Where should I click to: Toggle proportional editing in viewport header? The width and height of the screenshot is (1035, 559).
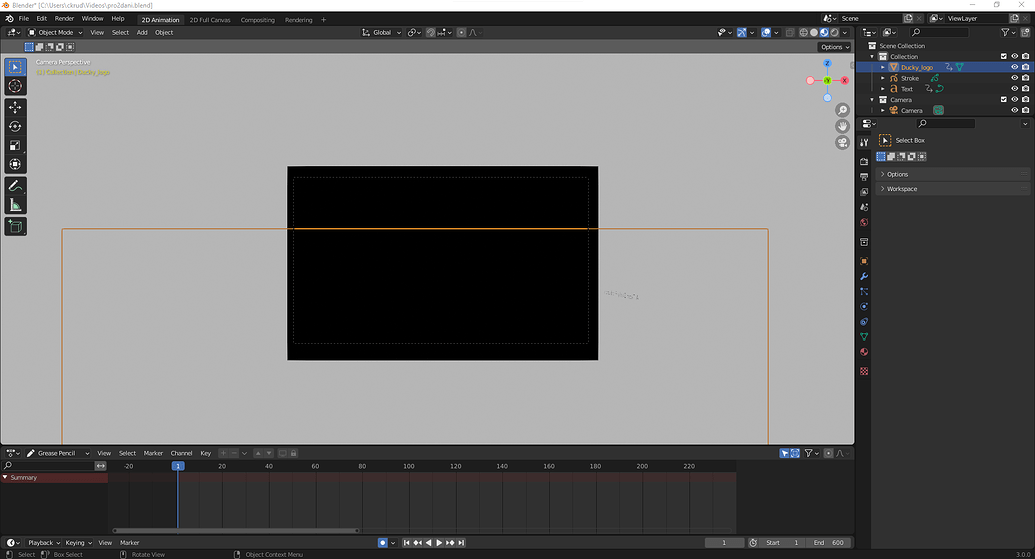point(461,32)
